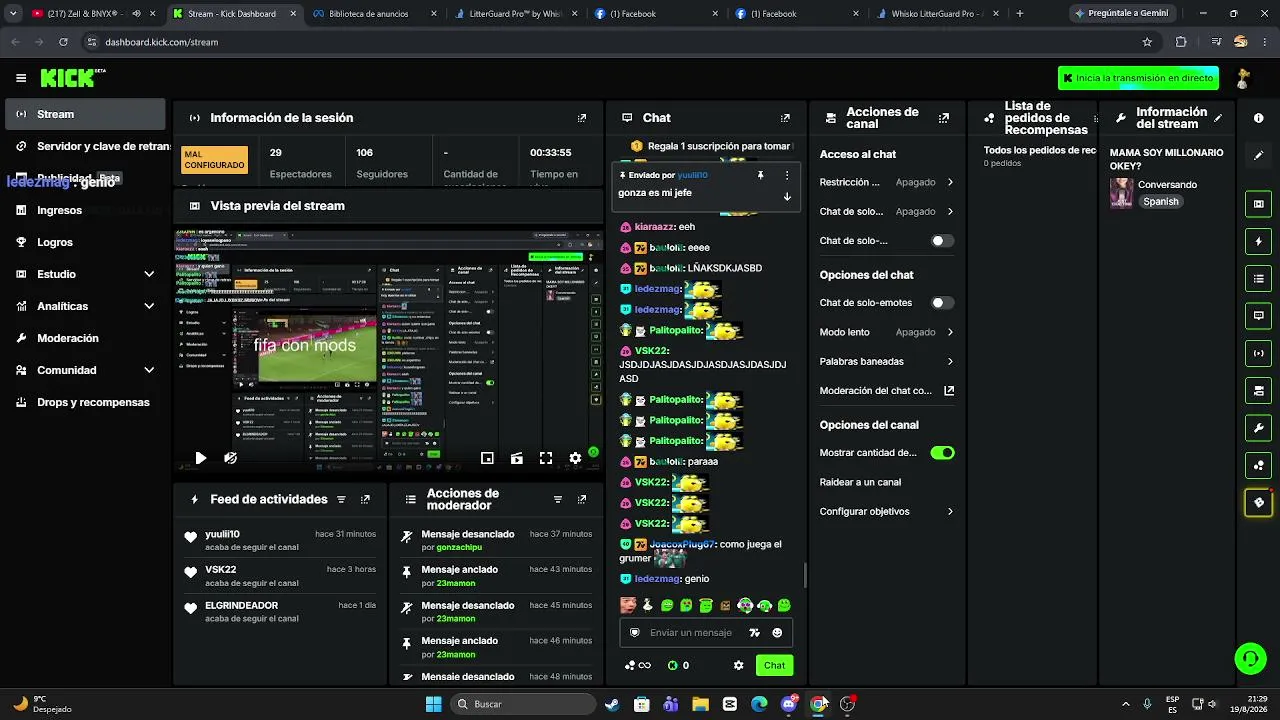Pop out the Acciones de canal panel

(943, 118)
